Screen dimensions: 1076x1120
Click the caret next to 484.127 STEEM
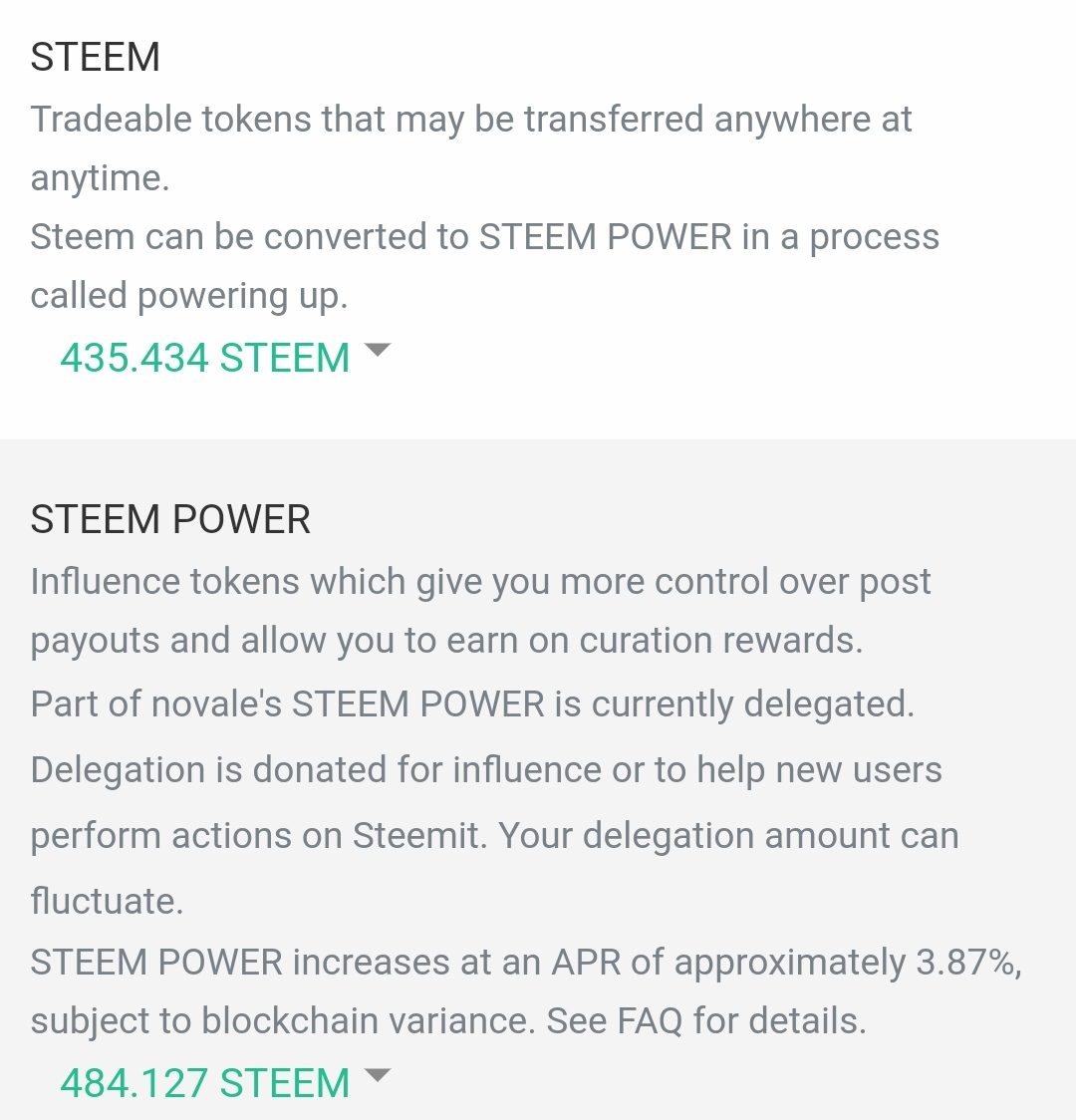[x=378, y=1075]
